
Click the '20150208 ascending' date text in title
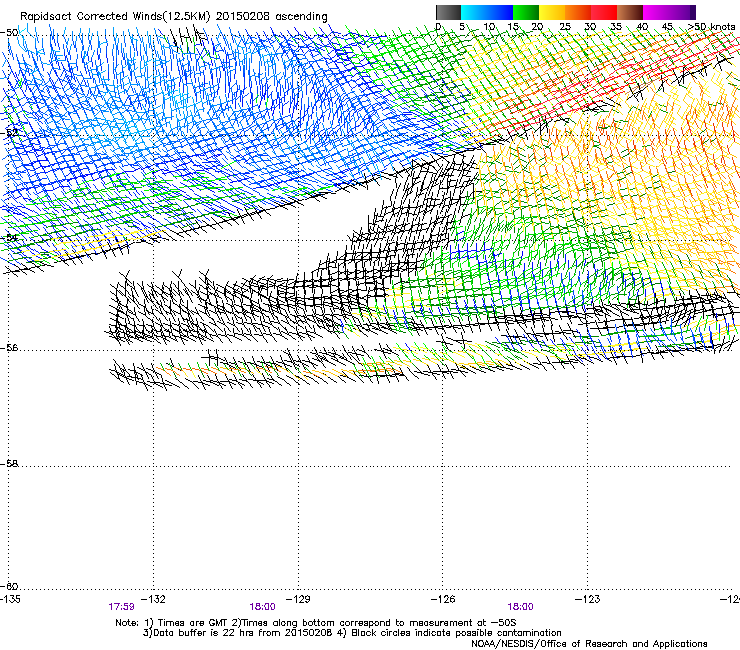click(271, 16)
